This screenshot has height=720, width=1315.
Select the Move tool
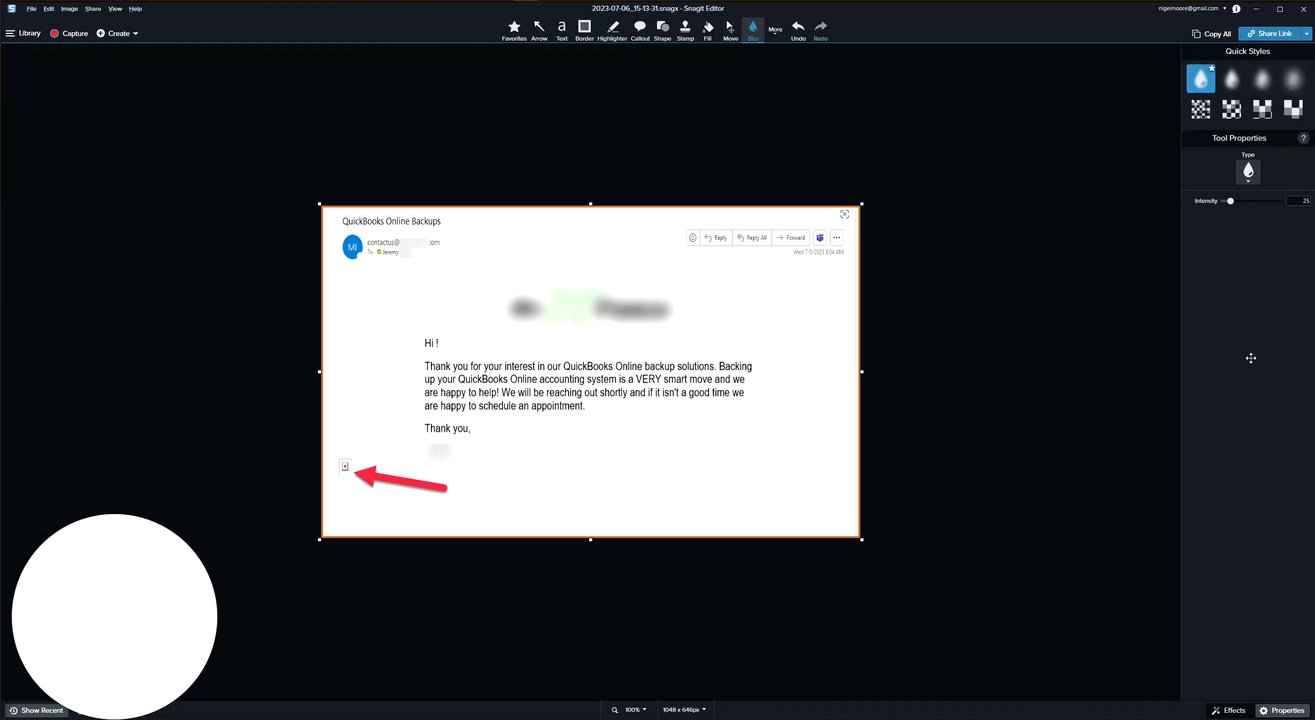click(x=730, y=31)
